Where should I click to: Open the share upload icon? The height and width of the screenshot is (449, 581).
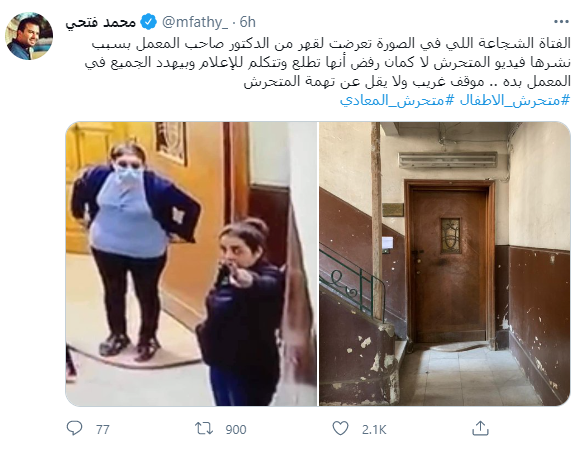[x=481, y=428]
